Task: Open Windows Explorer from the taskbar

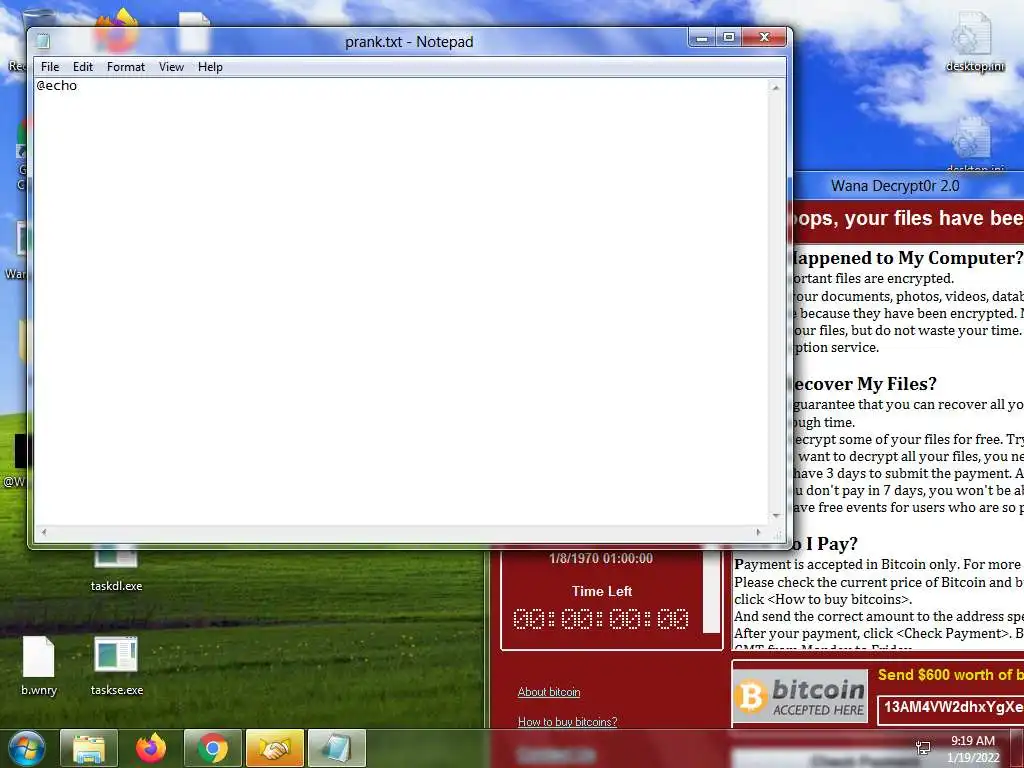Action: tap(89, 748)
